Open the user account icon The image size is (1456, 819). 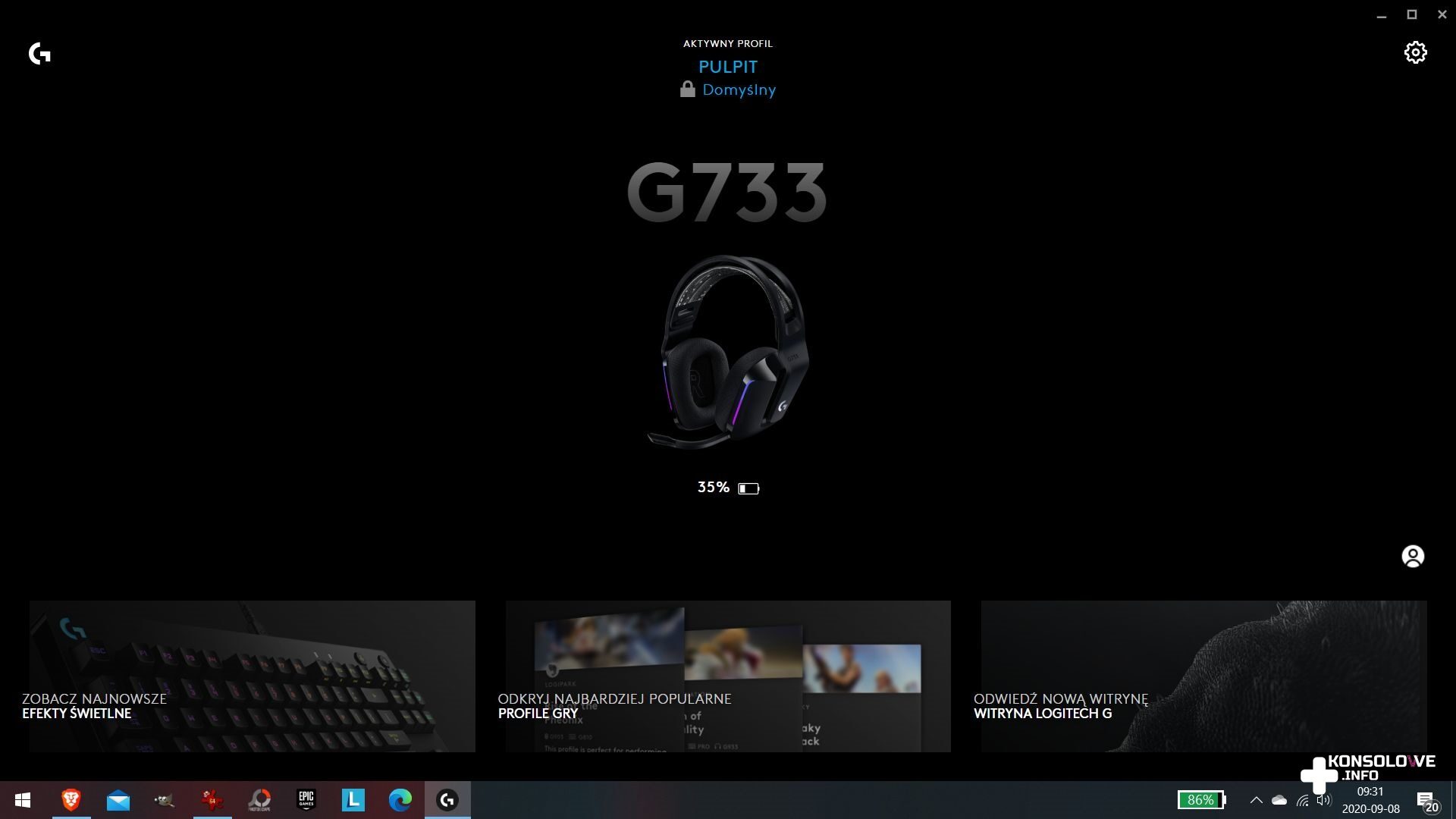click(x=1412, y=557)
